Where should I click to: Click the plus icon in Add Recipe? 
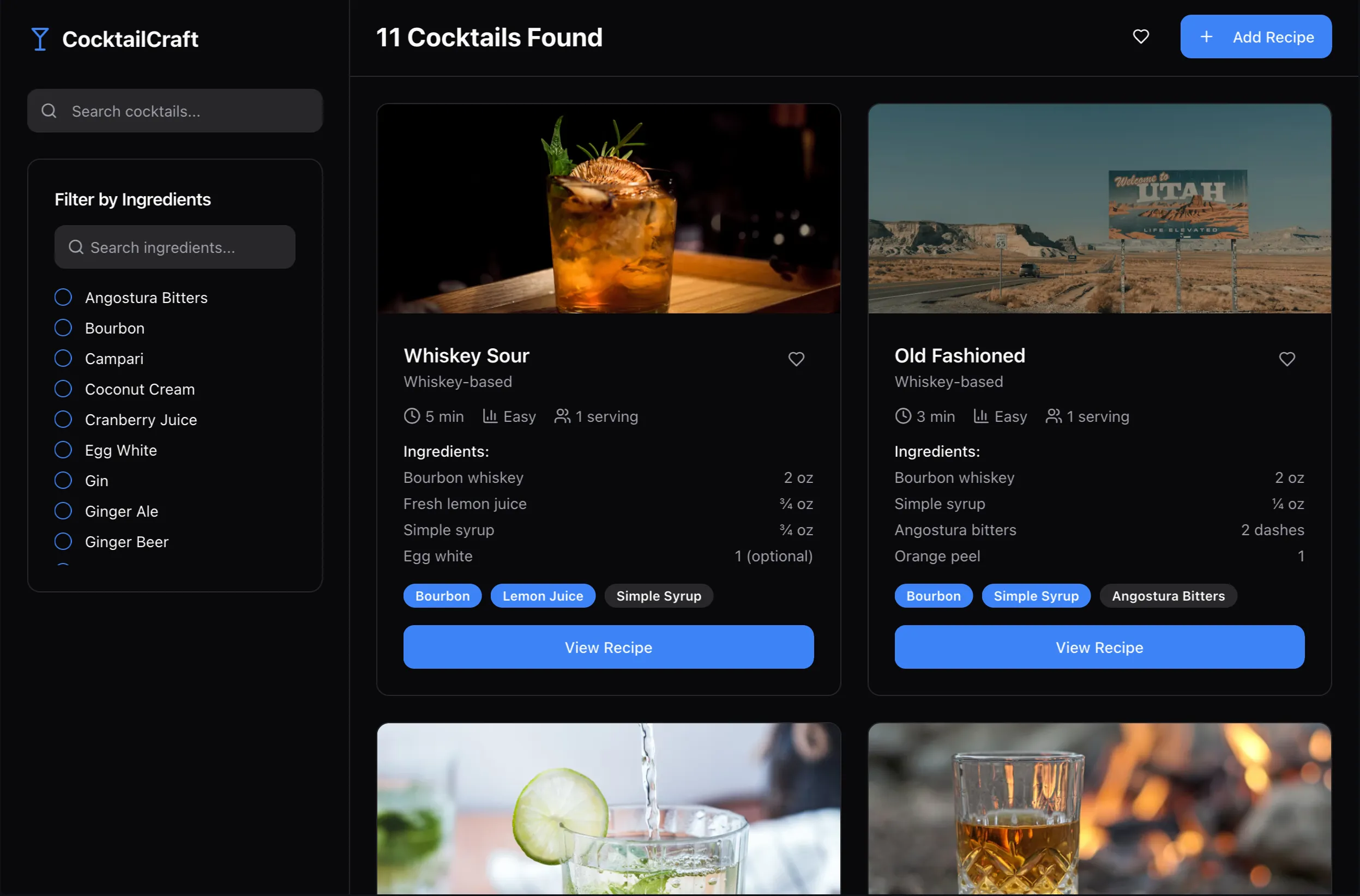(1206, 37)
